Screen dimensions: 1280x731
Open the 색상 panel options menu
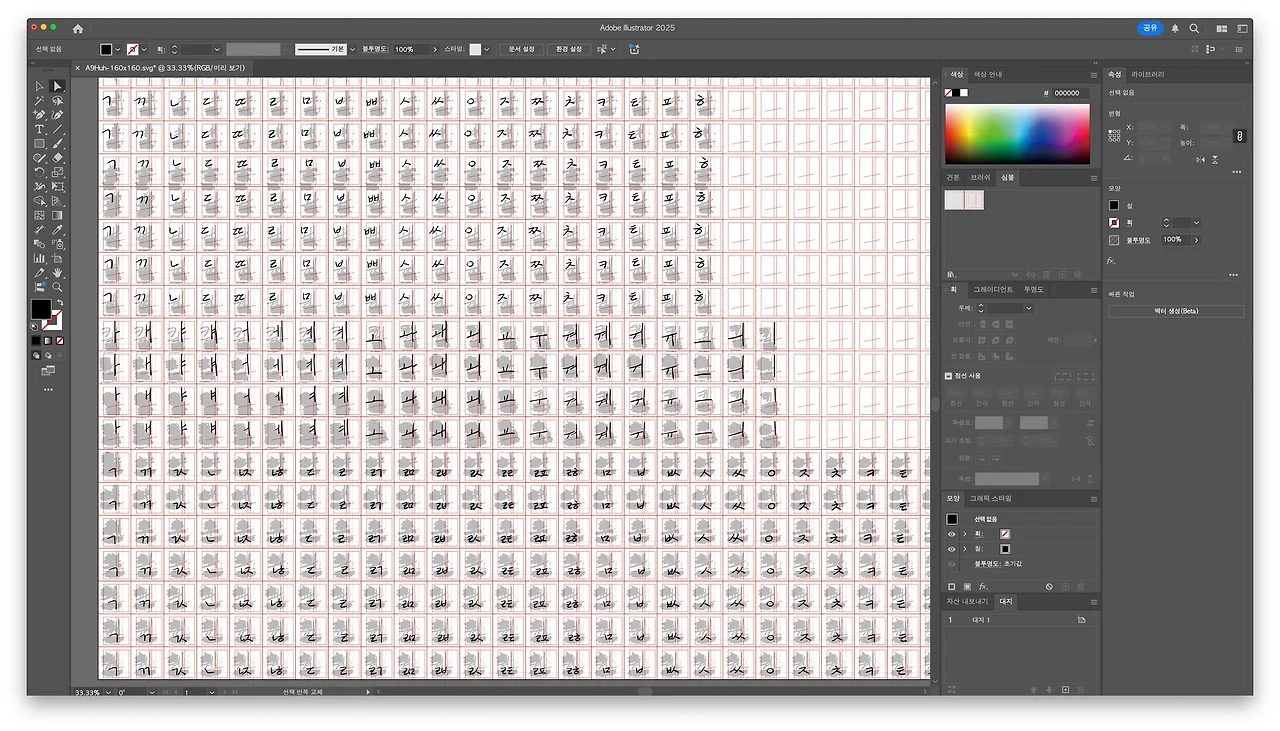point(1093,75)
